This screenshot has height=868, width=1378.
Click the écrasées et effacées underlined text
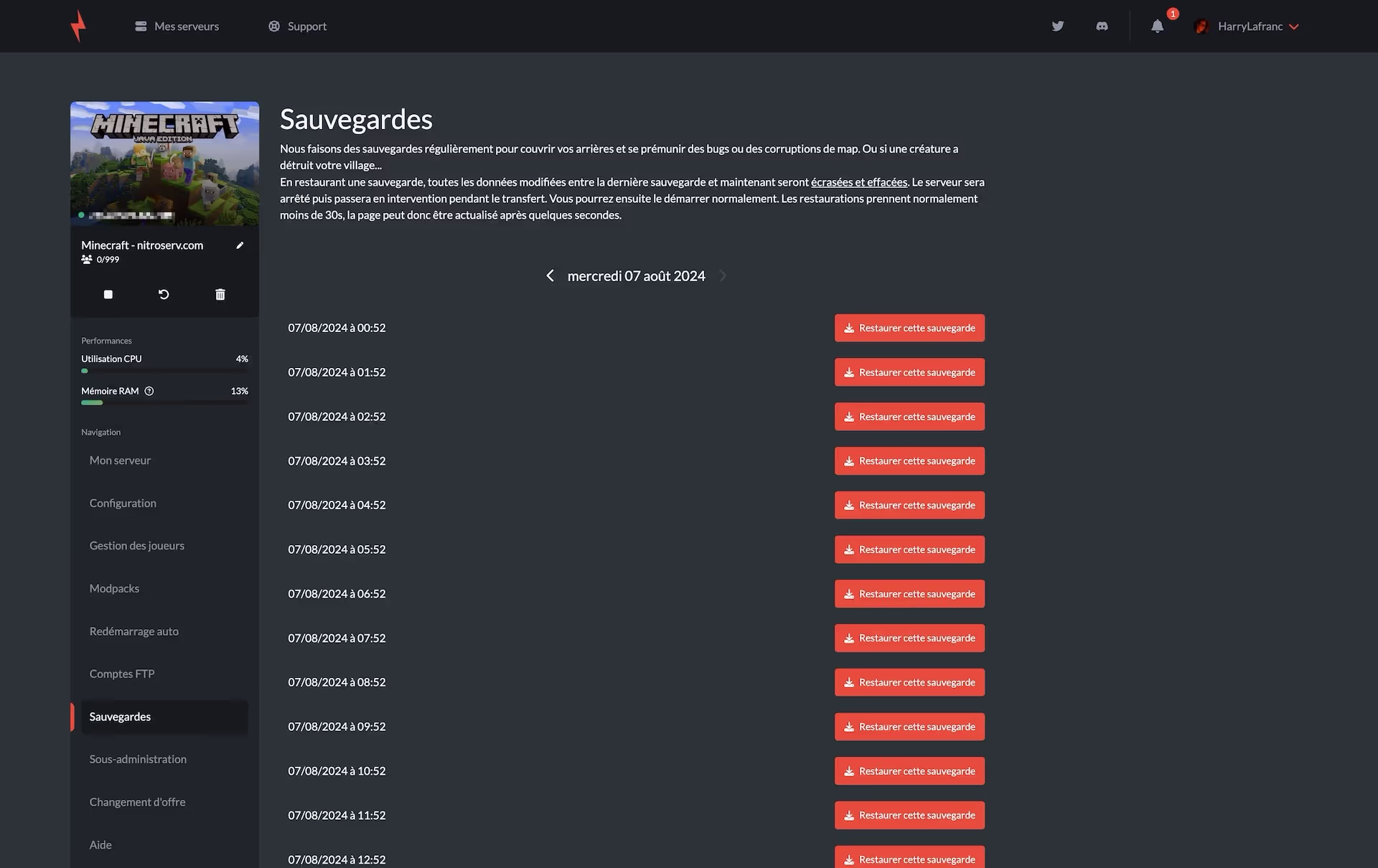859,182
